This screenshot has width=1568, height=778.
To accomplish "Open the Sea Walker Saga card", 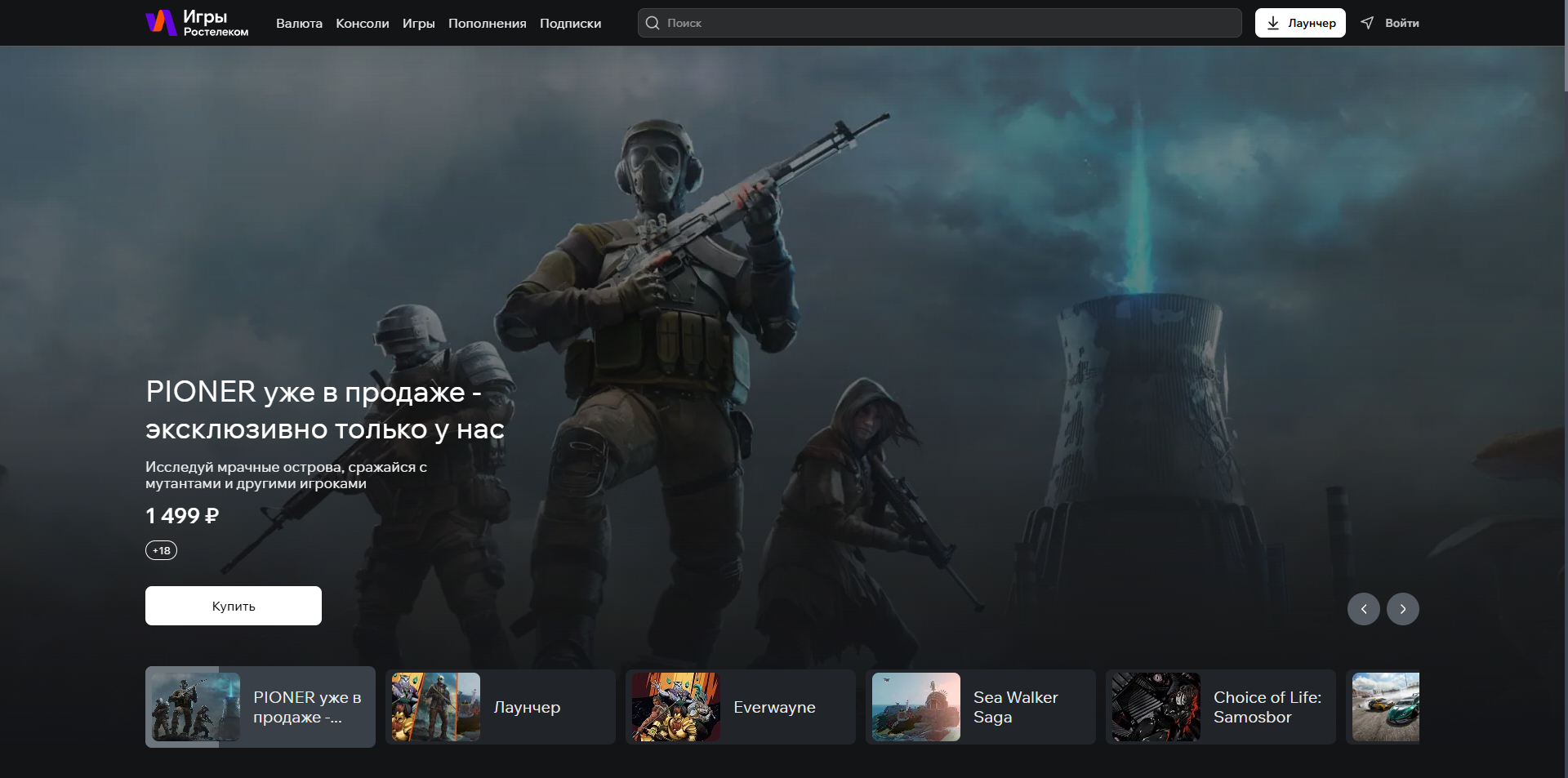I will pos(980,707).
